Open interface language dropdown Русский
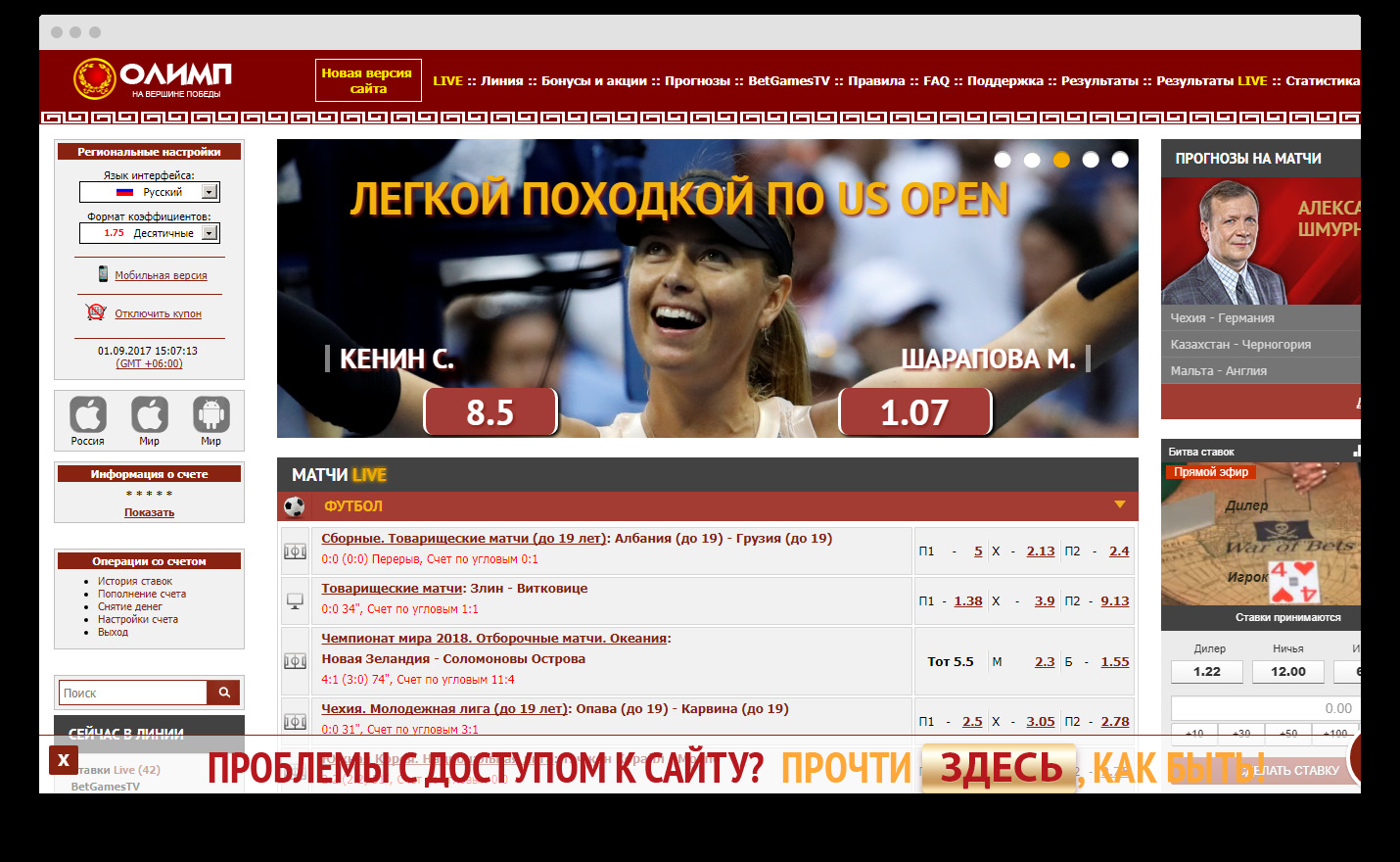The width and height of the screenshot is (1400, 862). click(x=150, y=192)
